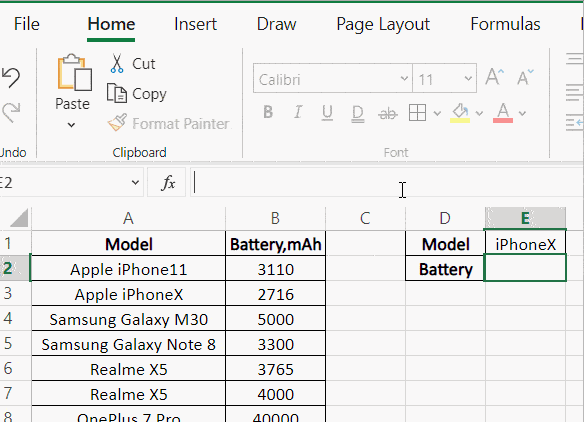Click the Copy icon
The width and height of the screenshot is (584, 422).
coord(117,93)
